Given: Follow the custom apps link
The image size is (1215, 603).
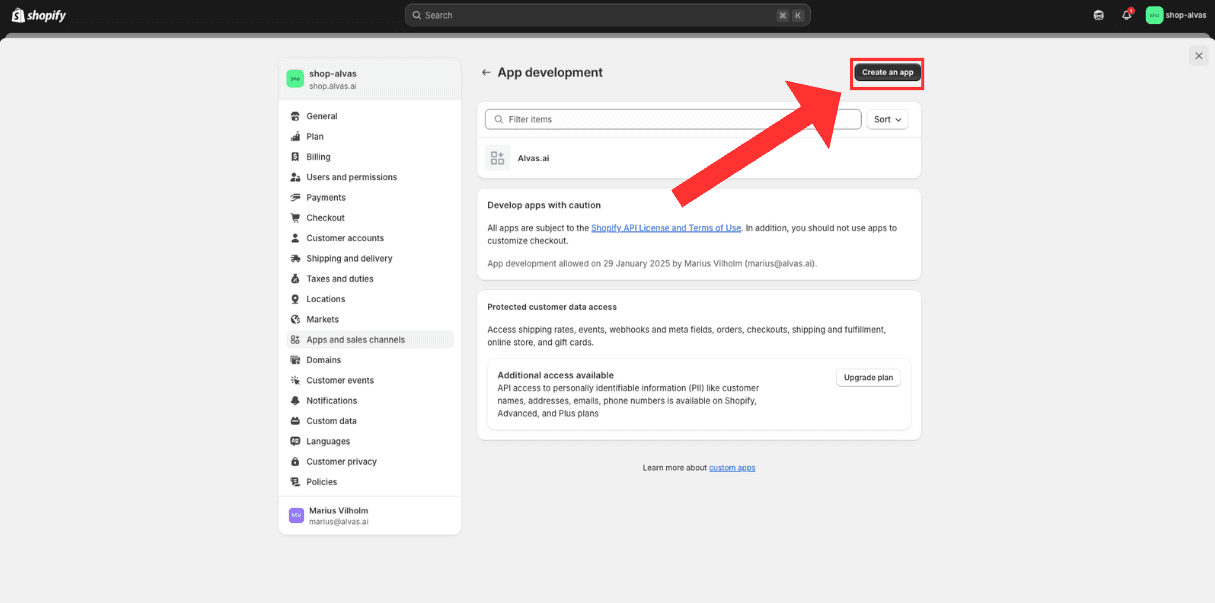Looking at the screenshot, I should (732, 468).
